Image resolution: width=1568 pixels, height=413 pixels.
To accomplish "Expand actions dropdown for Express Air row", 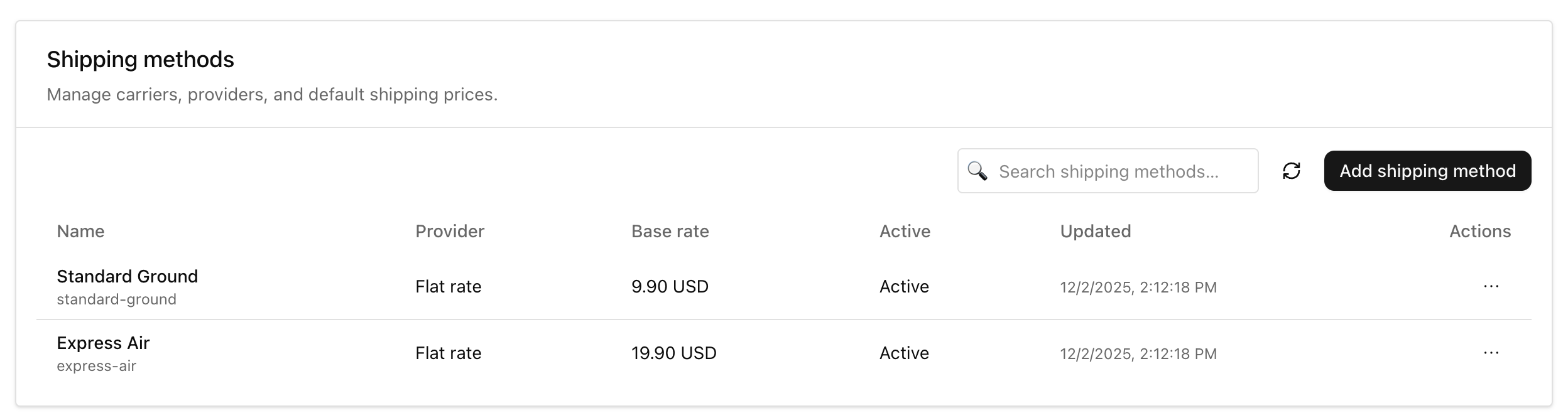I will (x=1490, y=353).
